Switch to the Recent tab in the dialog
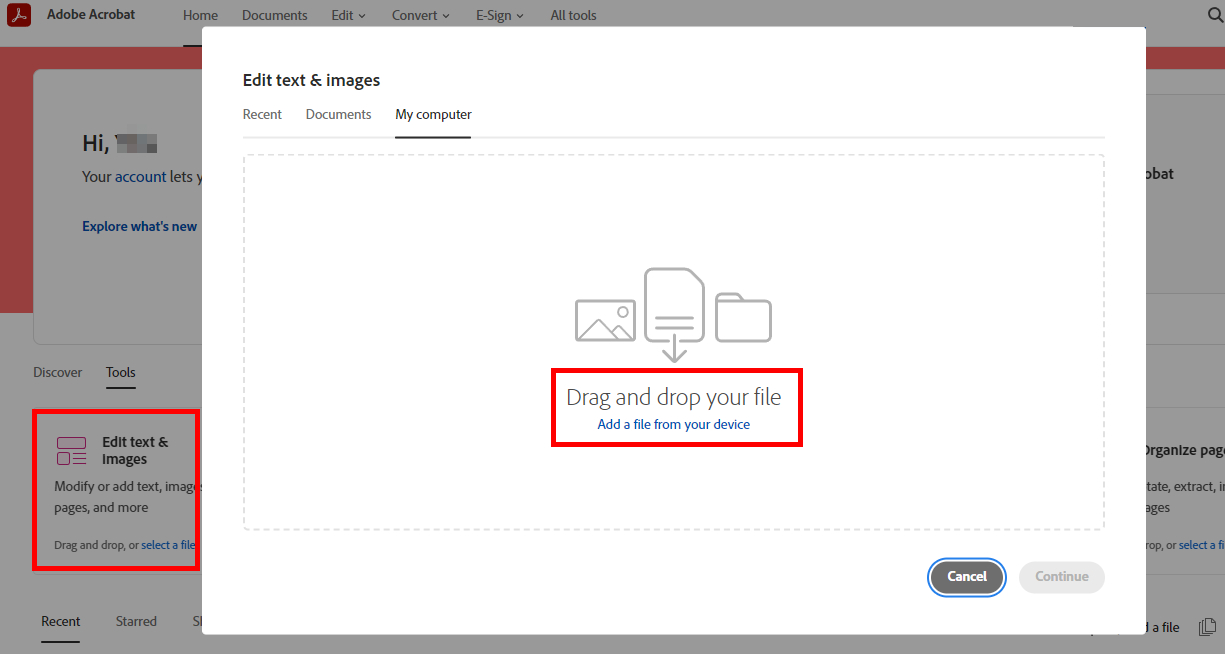 262,115
